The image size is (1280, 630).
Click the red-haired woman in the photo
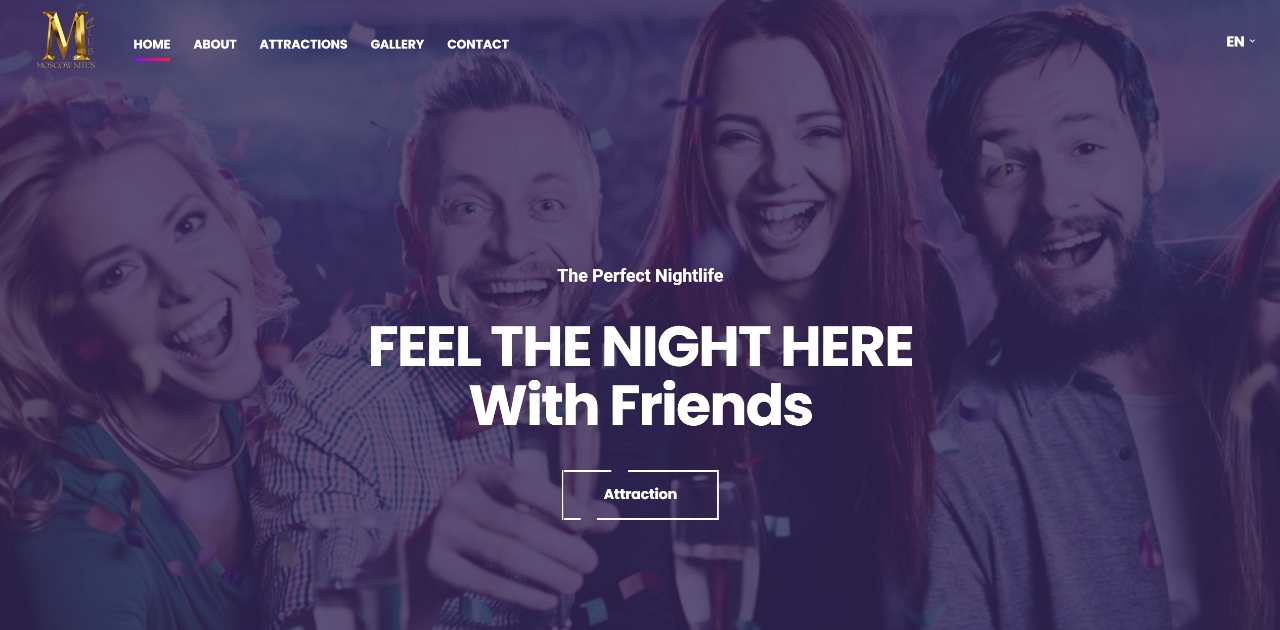[780, 250]
